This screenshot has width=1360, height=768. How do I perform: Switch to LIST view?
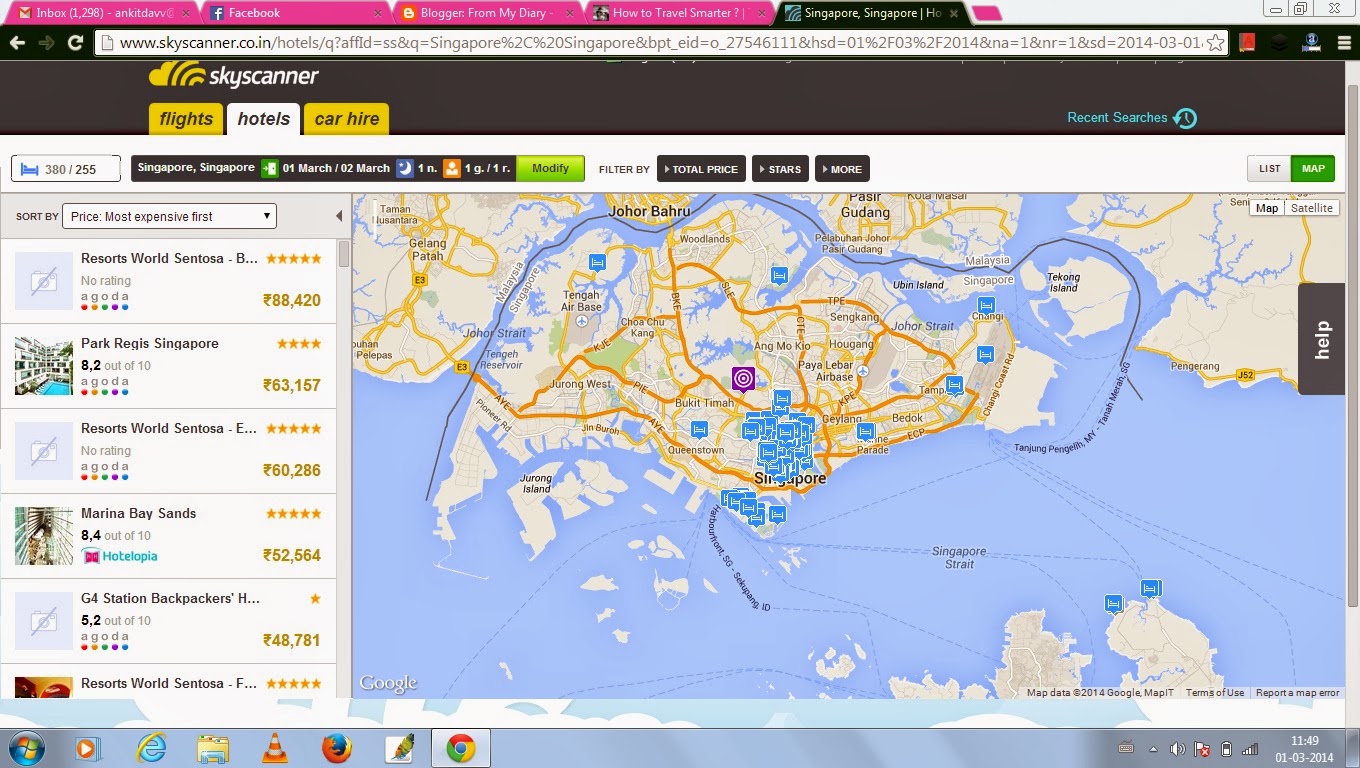(x=1269, y=169)
